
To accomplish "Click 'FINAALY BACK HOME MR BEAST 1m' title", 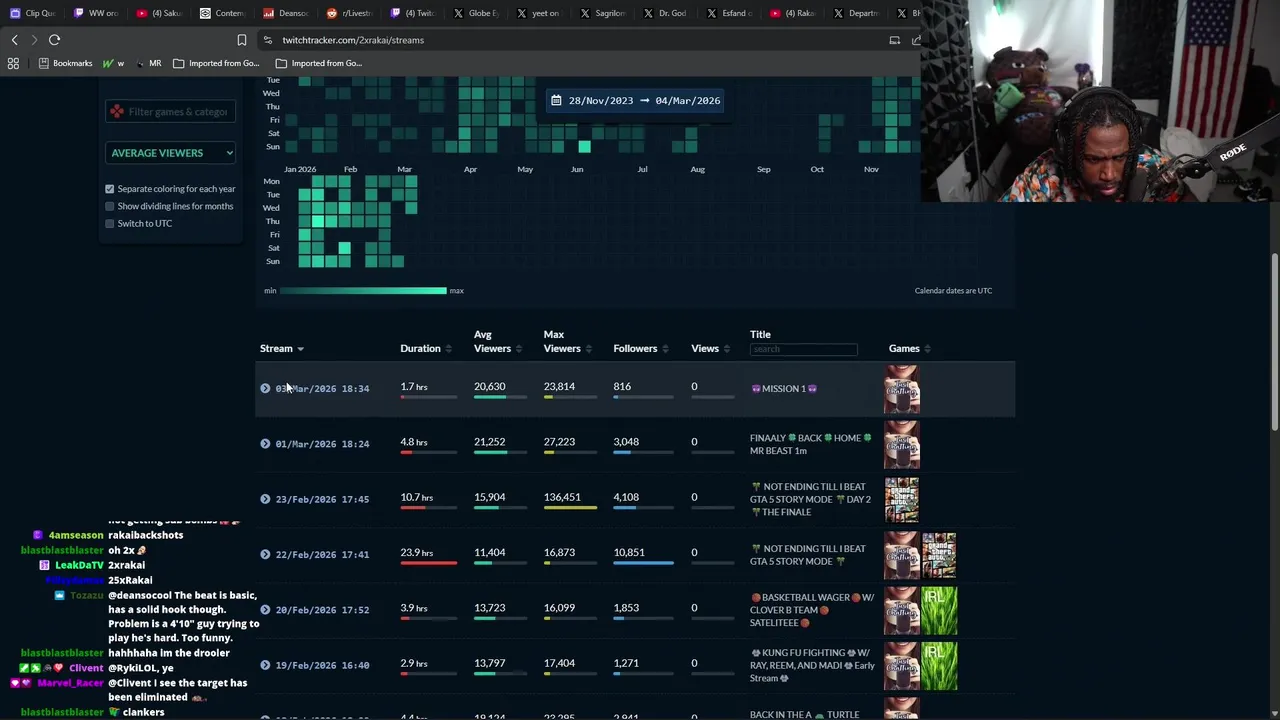I will pos(811,444).
